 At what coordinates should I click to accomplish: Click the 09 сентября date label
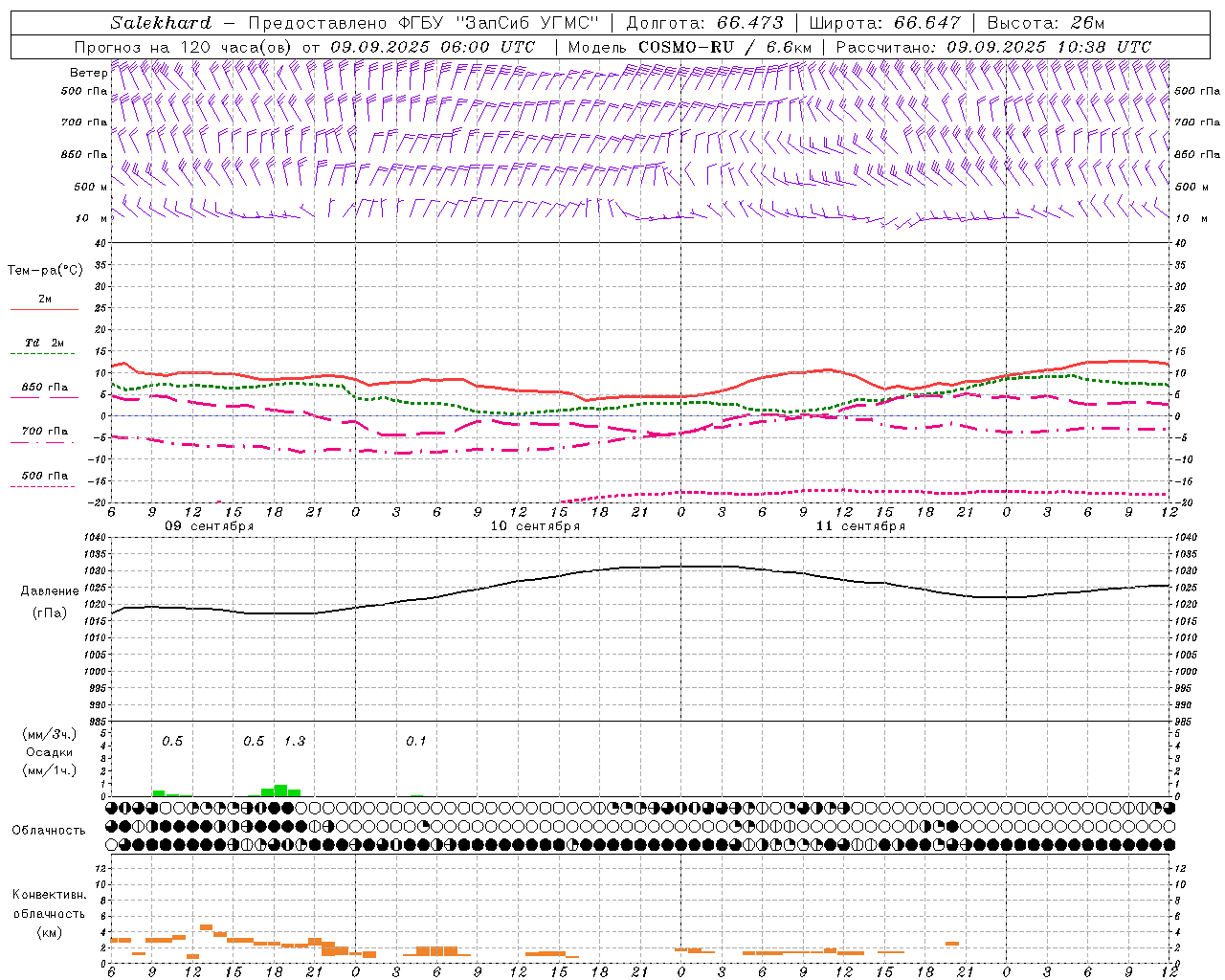point(209,526)
